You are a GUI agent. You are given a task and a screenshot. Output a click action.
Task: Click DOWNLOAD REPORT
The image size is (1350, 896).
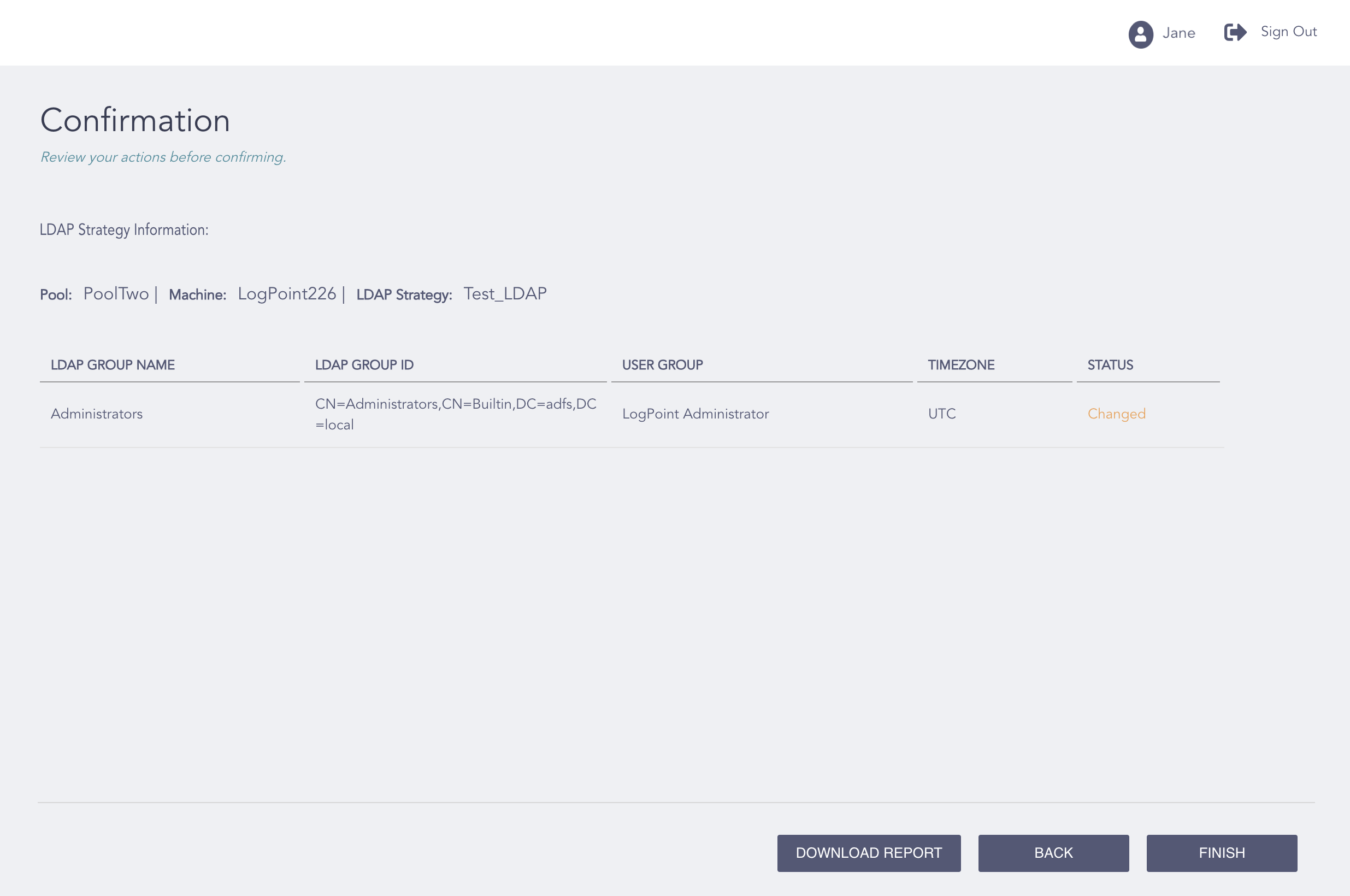(x=868, y=853)
